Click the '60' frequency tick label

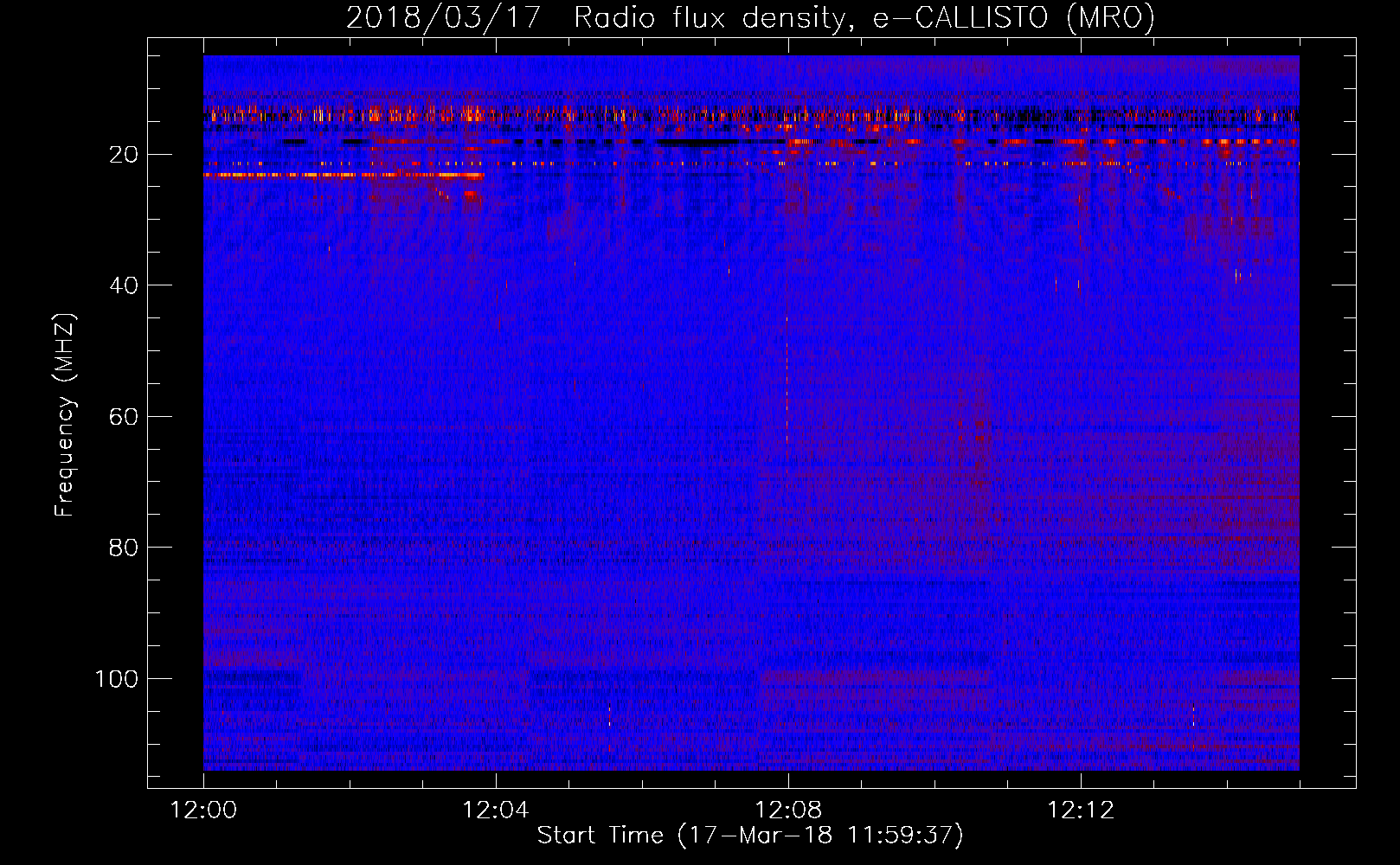pos(124,417)
